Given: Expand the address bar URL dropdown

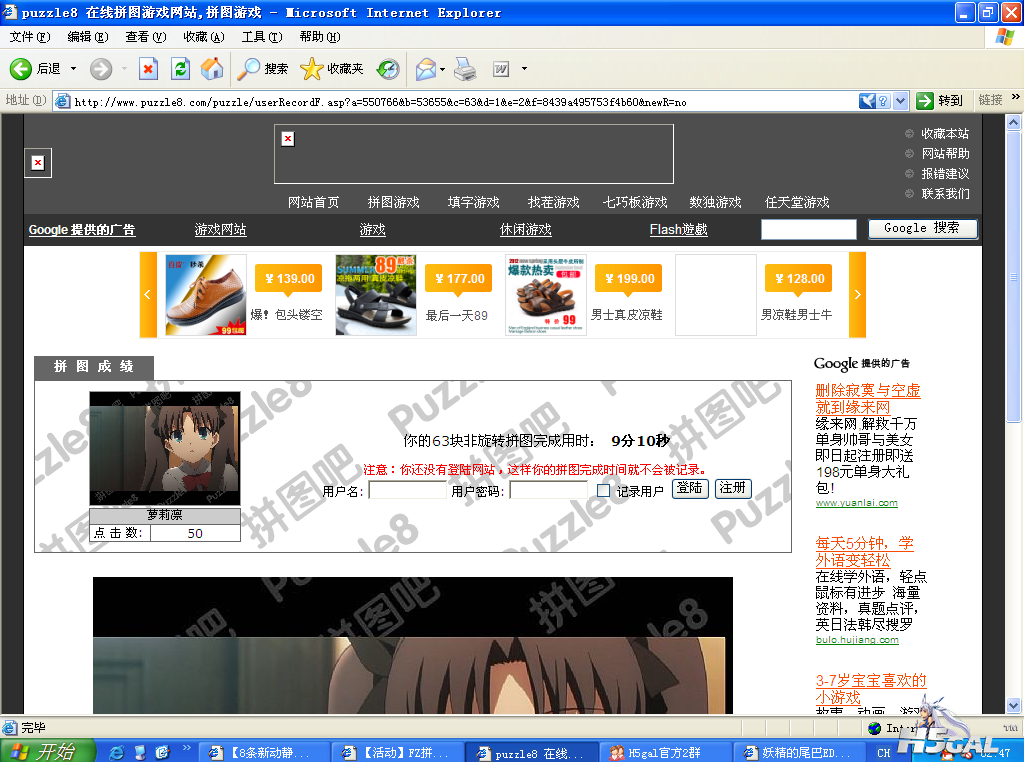Looking at the screenshot, I should point(900,101).
